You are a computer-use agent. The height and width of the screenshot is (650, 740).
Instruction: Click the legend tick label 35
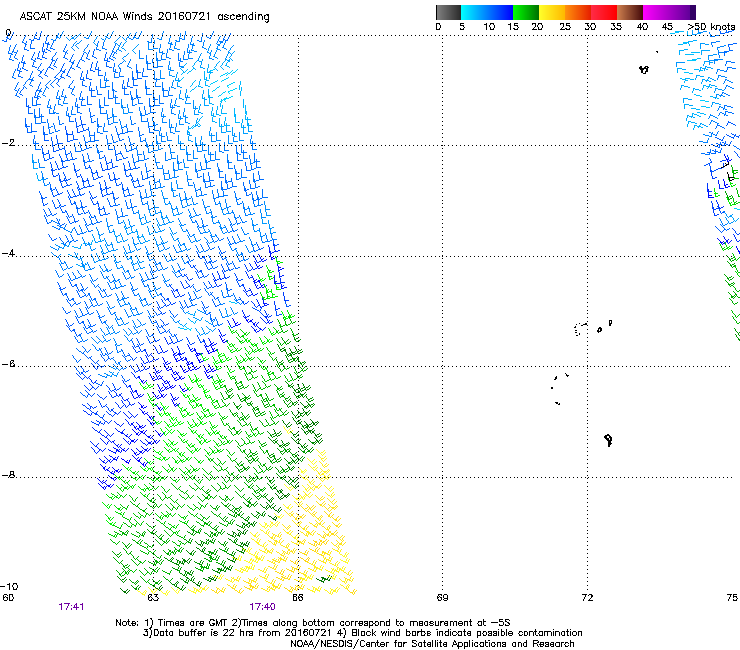pos(616,27)
